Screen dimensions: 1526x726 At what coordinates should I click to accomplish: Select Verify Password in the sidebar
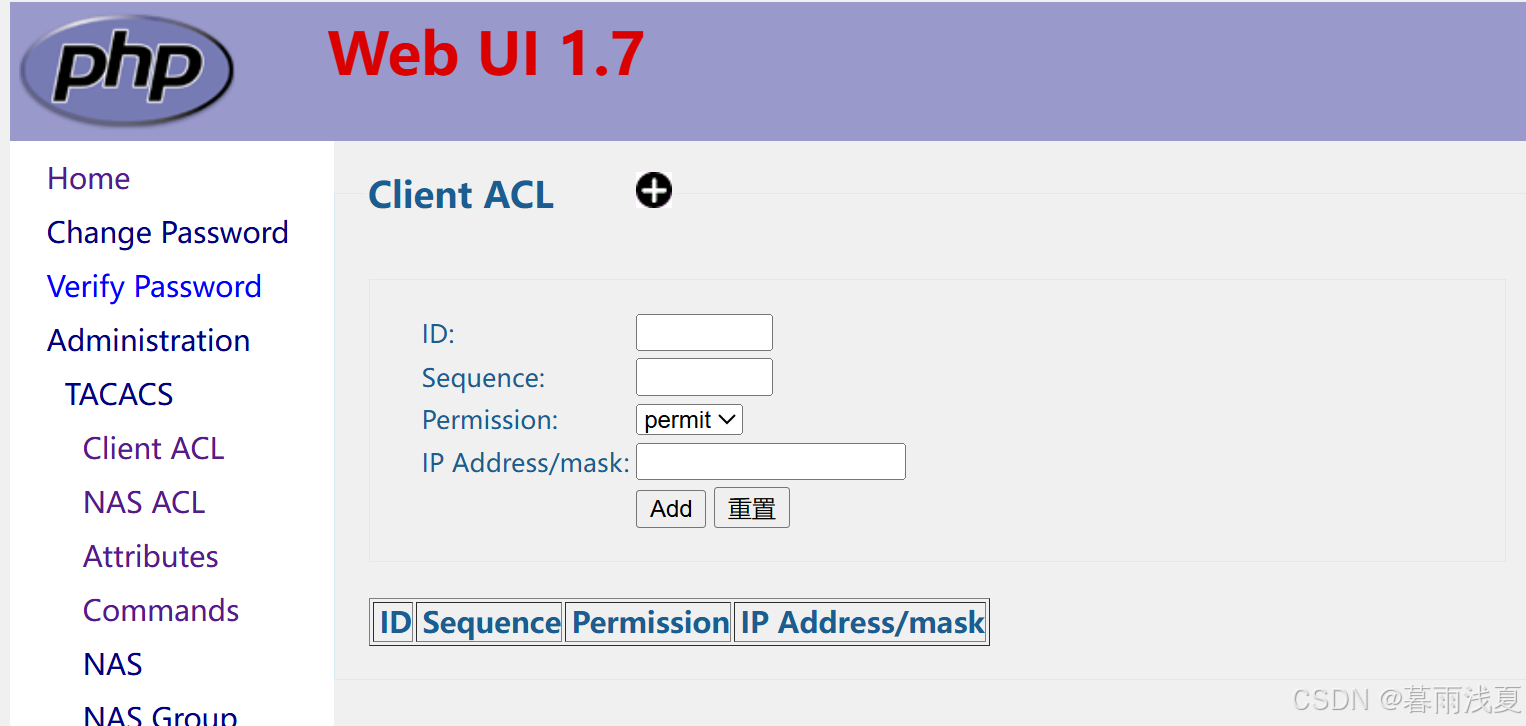point(154,286)
